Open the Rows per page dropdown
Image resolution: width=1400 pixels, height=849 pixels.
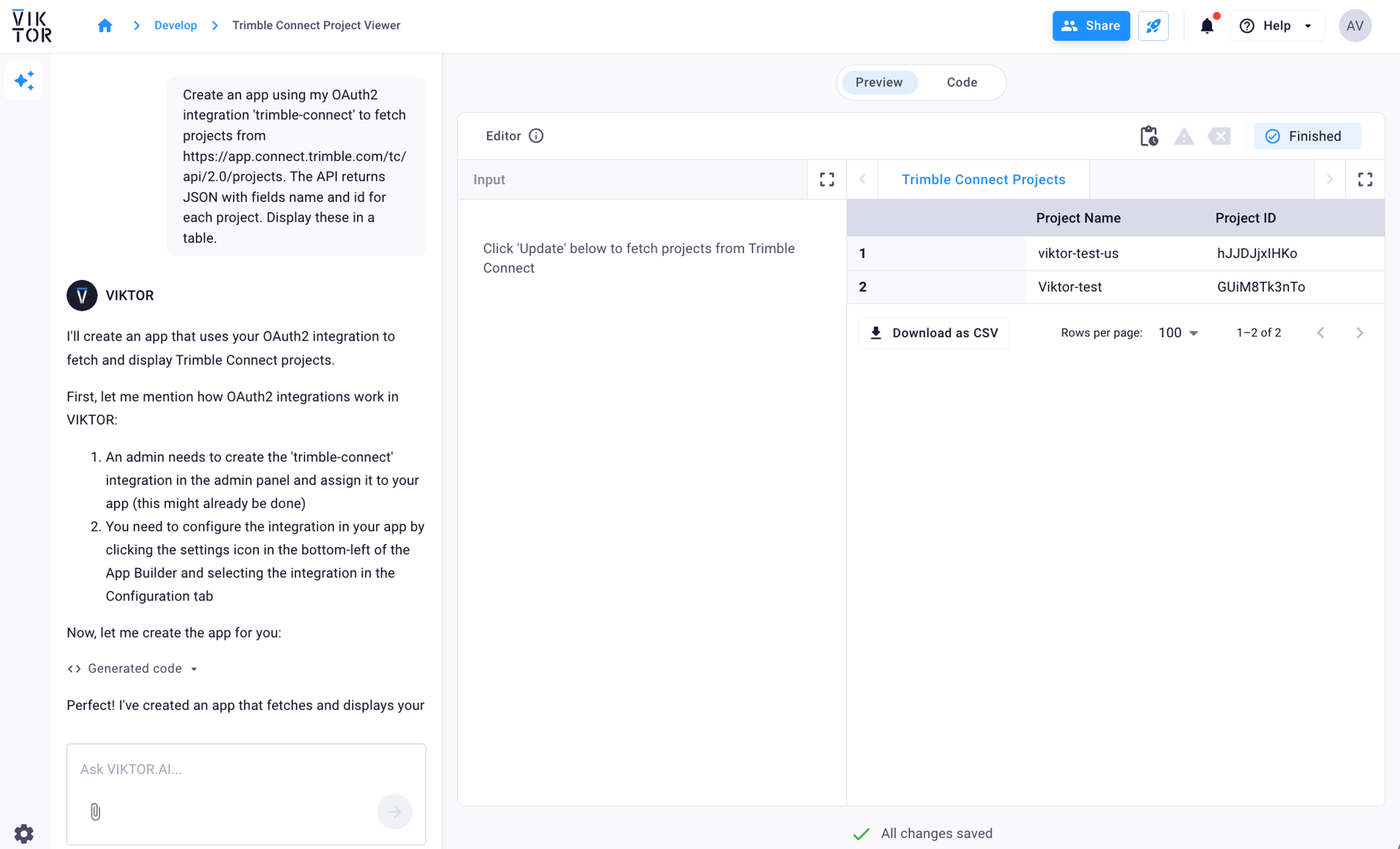1177,333
